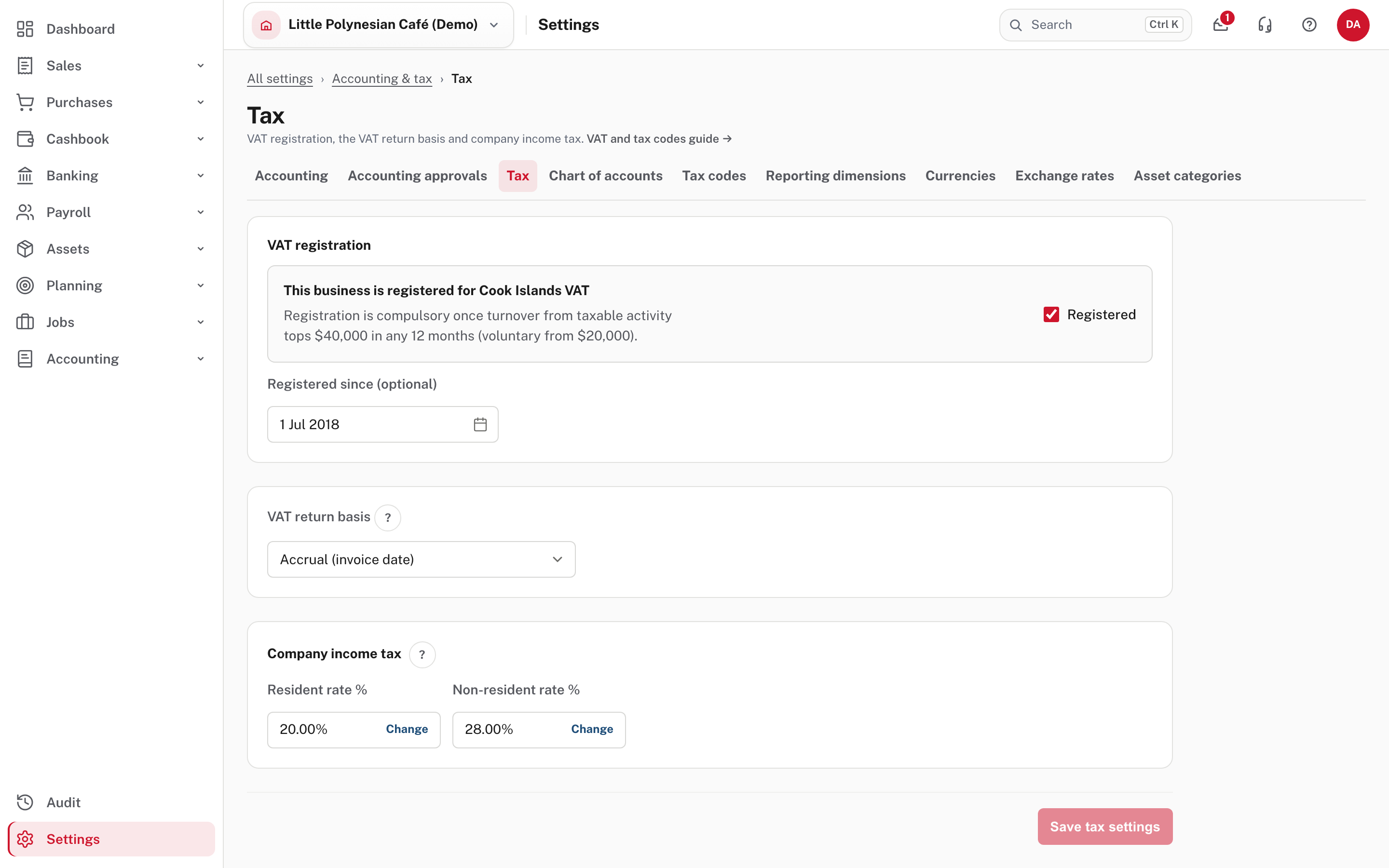The width and height of the screenshot is (1389, 868).
Task: Click the Accounting ledger icon in sidebar
Action: click(x=25, y=359)
